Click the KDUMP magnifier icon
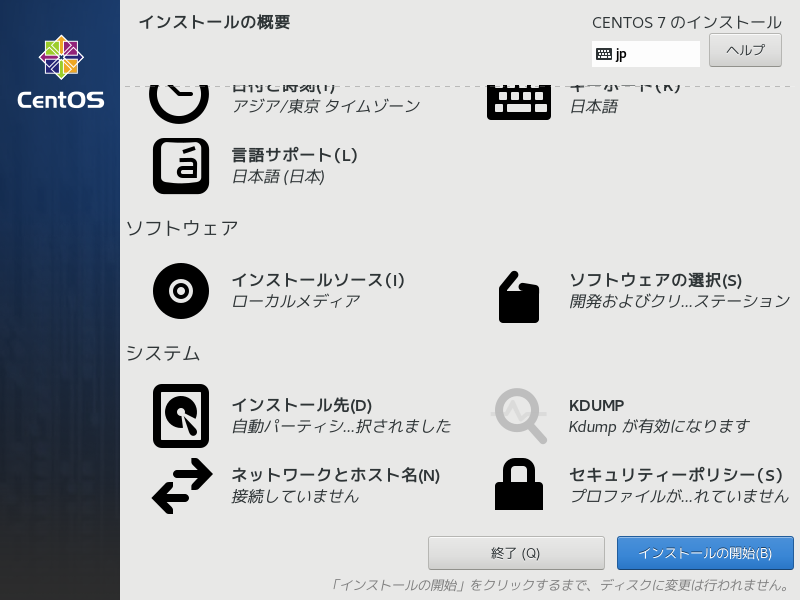Viewport: 800px width, 600px height. click(519, 416)
